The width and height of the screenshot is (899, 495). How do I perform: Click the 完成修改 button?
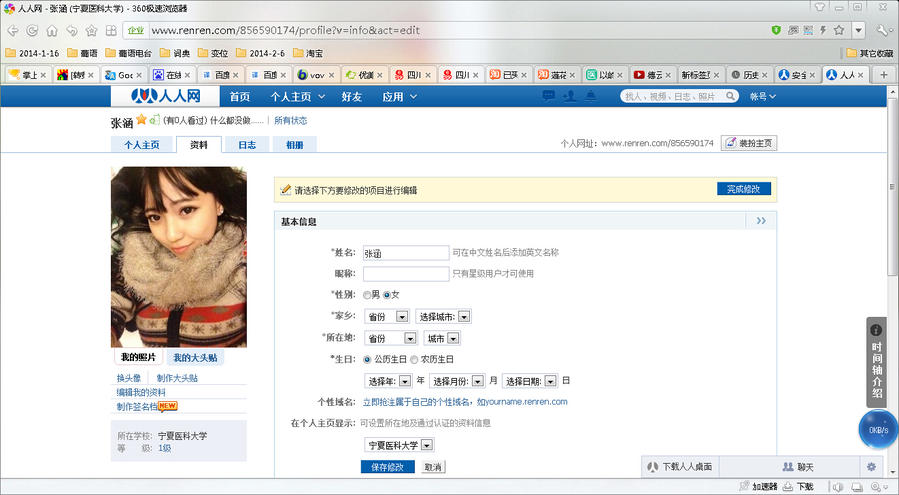coord(744,189)
